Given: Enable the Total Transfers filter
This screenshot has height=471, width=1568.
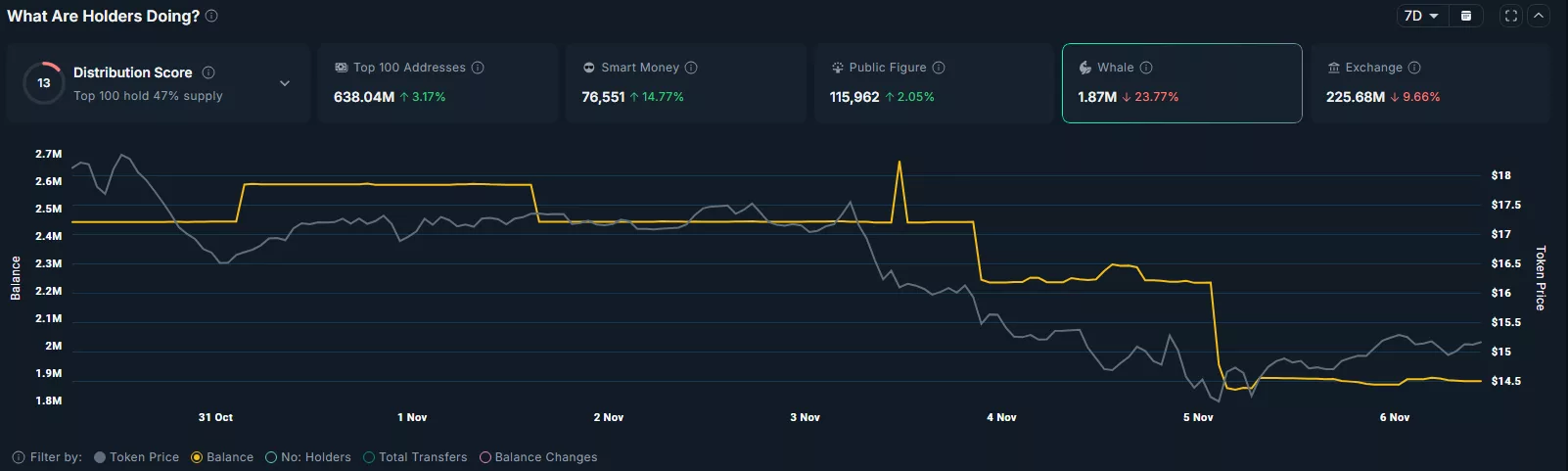Looking at the screenshot, I should pos(415,457).
